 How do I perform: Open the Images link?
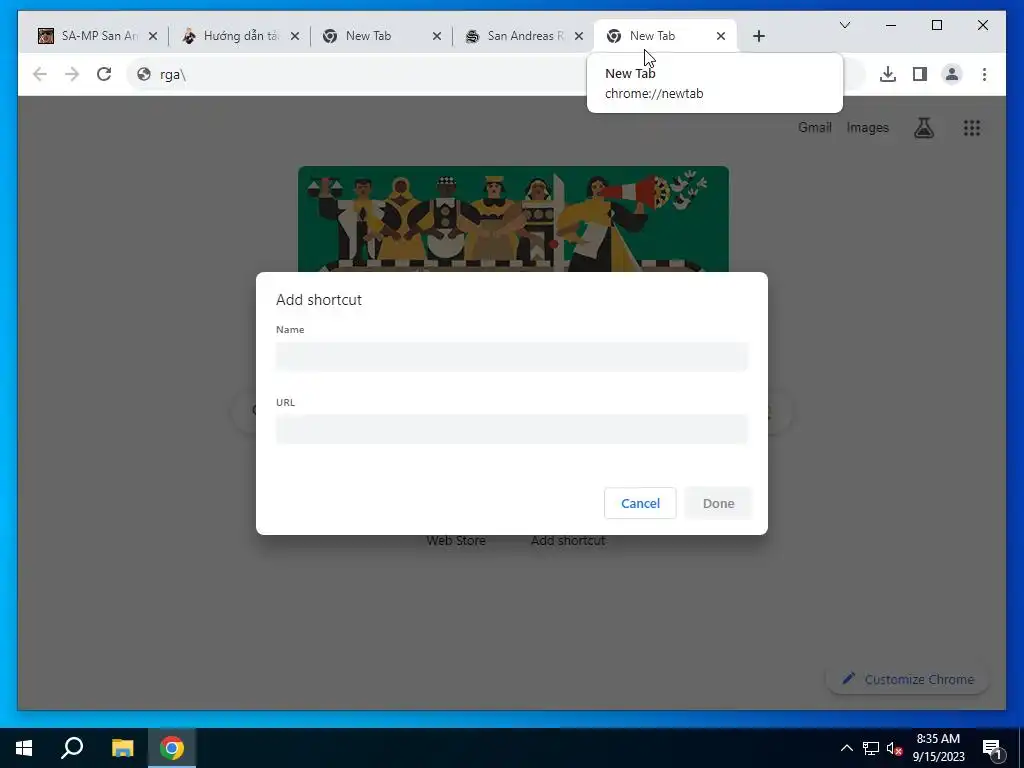[867, 128]
